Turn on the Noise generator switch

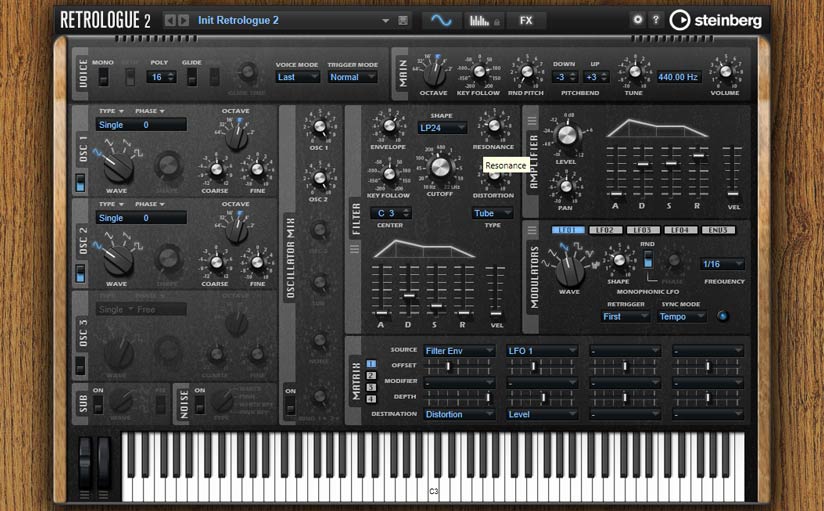[199, 404]
